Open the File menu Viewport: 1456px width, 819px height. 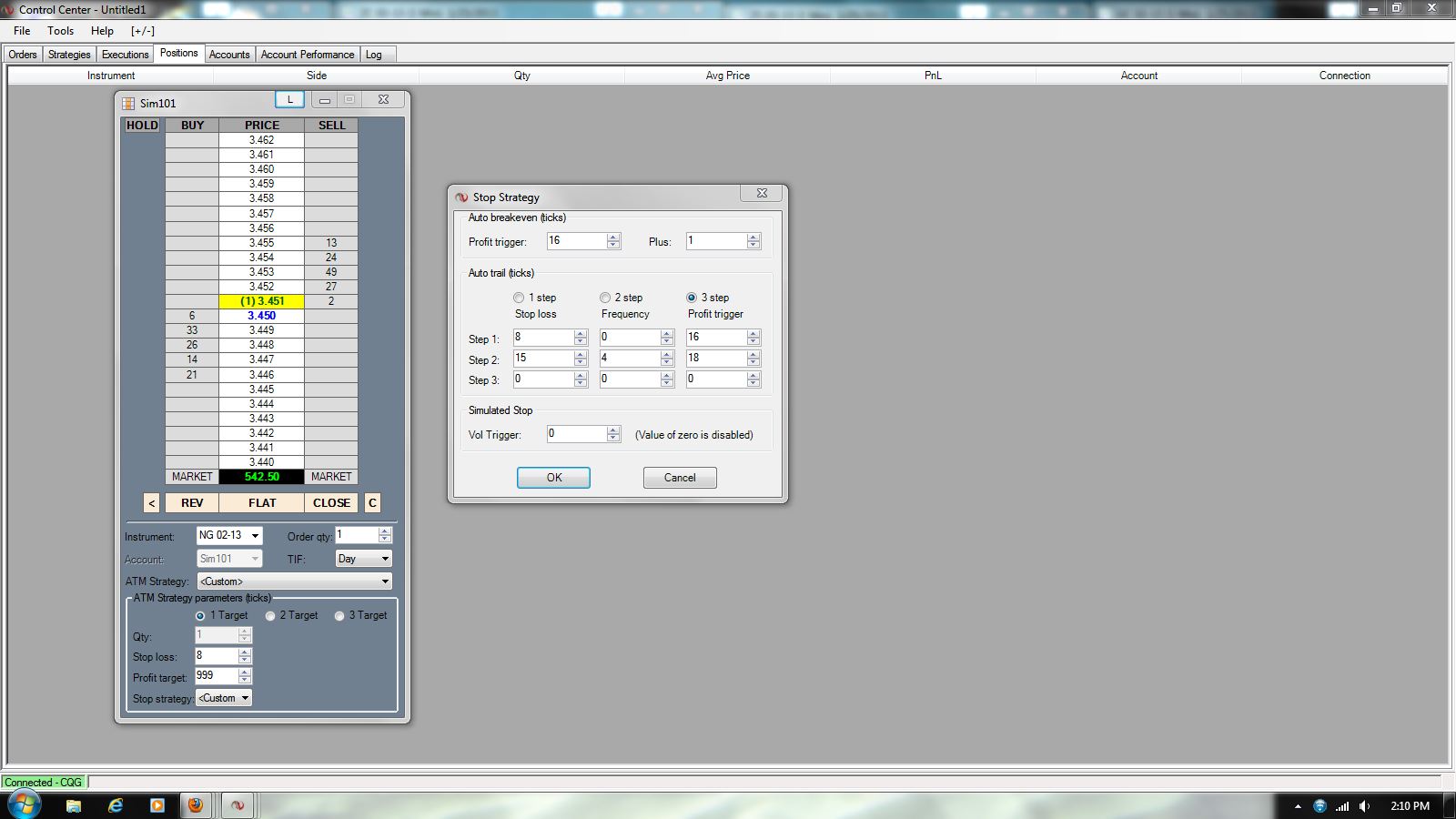tap(22, 31)
